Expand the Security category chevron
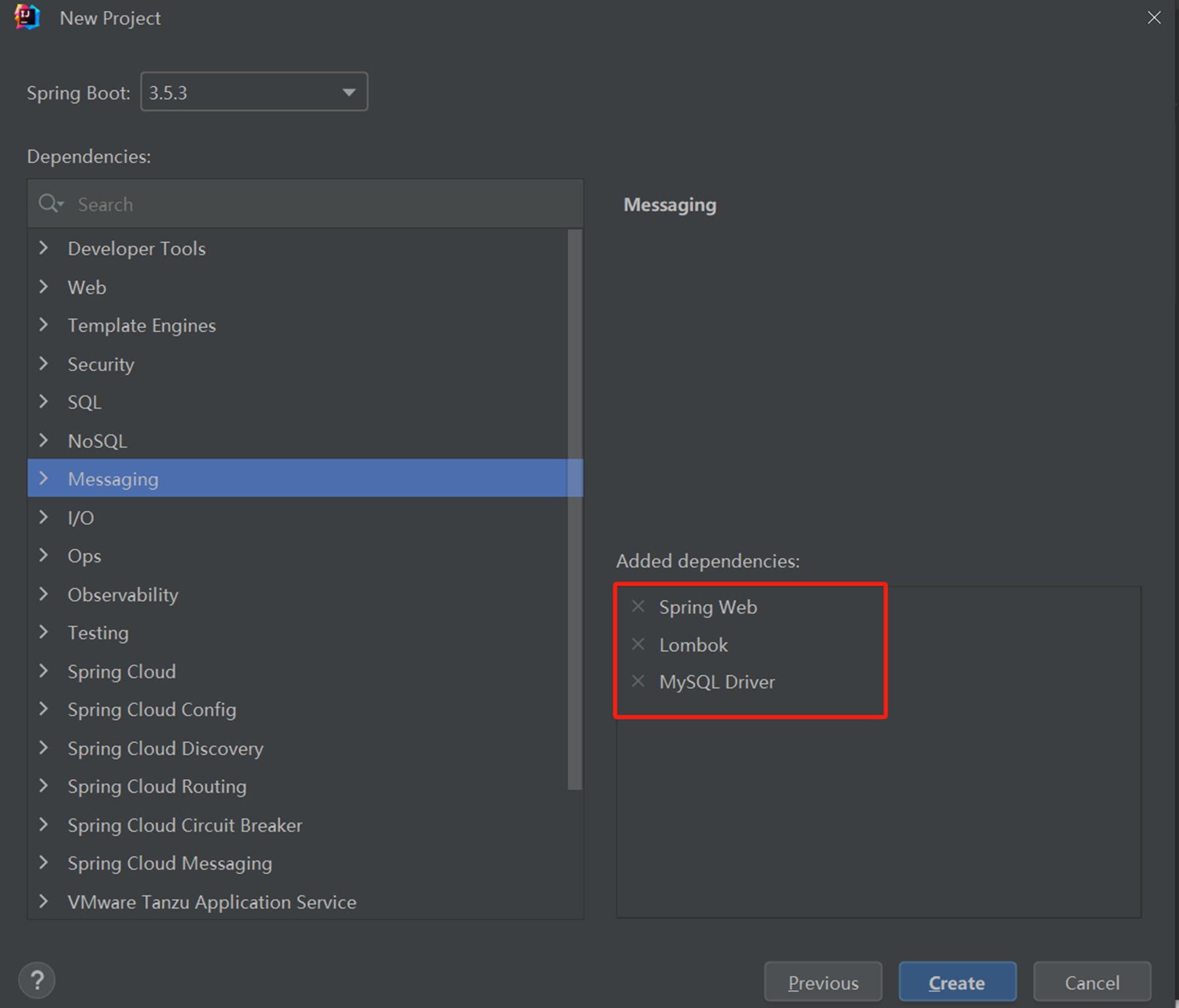 pos(44,363)
